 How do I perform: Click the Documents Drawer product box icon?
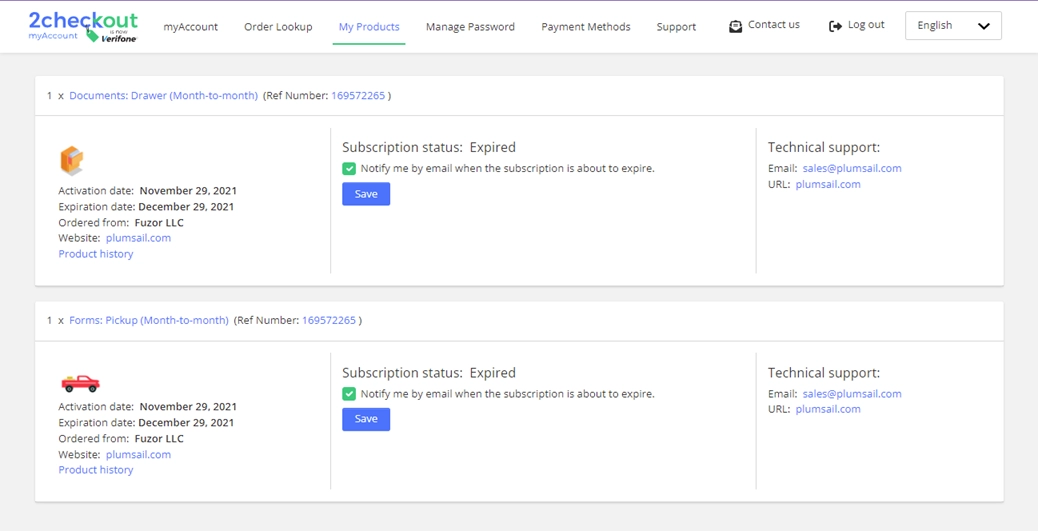click(x=71, y=161)
